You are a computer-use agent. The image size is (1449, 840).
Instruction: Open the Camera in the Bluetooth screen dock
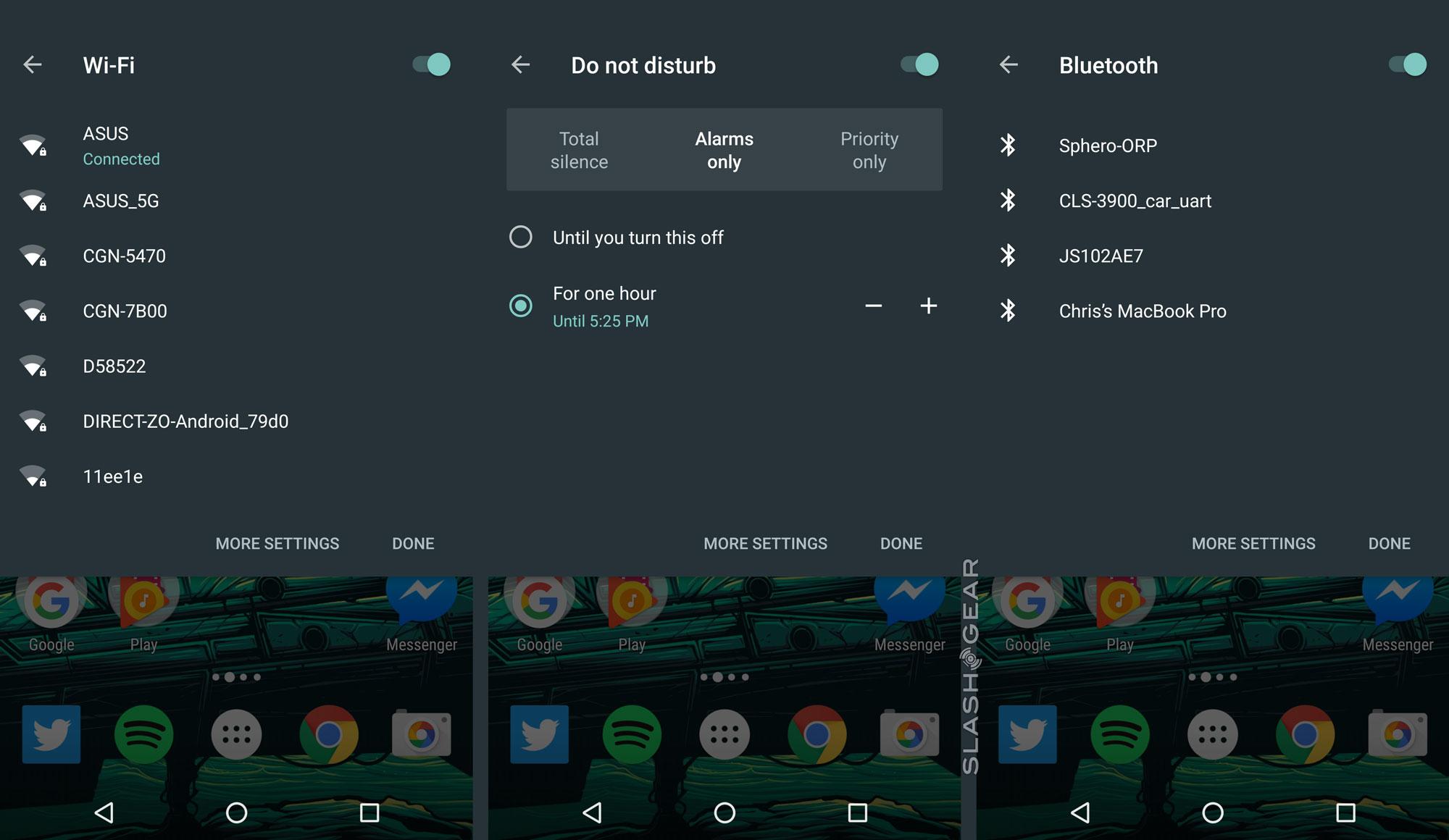(x=1398, y=734)
